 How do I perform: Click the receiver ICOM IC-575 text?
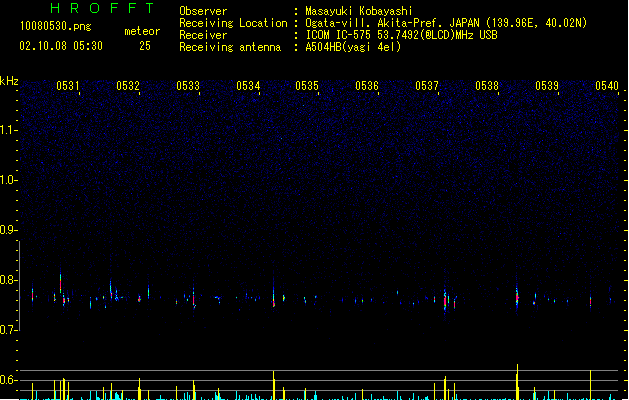click(x=401, y=35)
